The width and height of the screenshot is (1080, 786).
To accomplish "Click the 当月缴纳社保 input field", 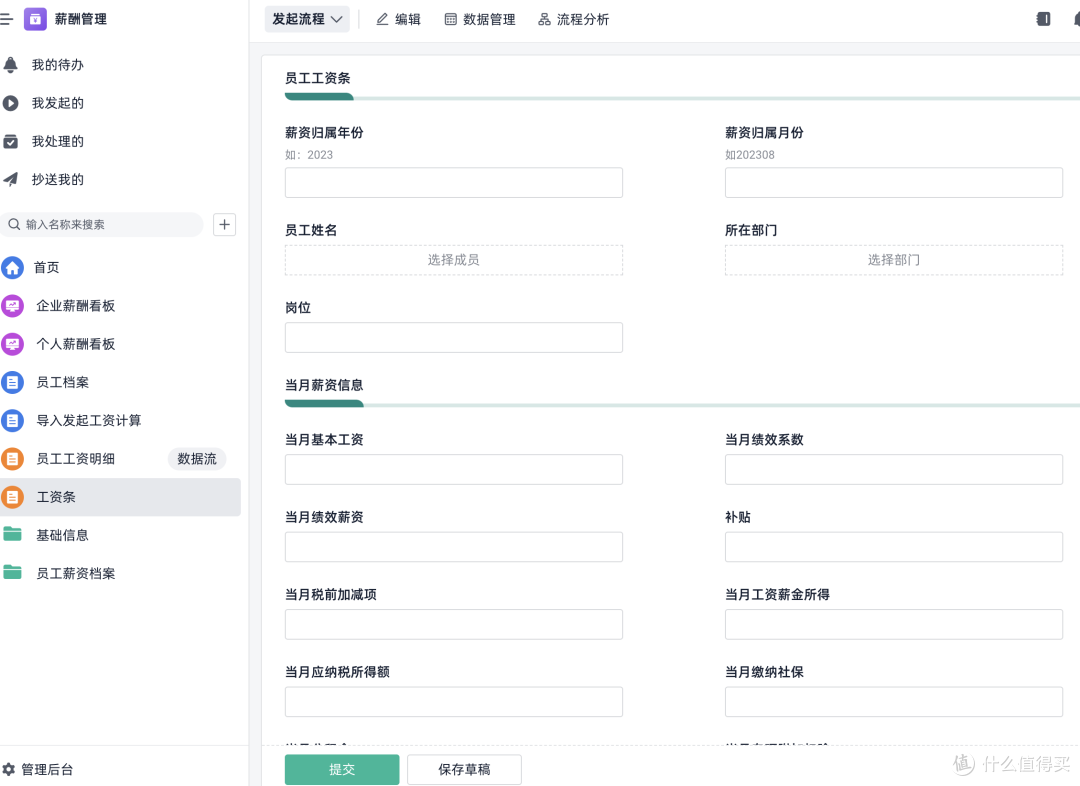I will pyautogui.click(x=894, y=702).
